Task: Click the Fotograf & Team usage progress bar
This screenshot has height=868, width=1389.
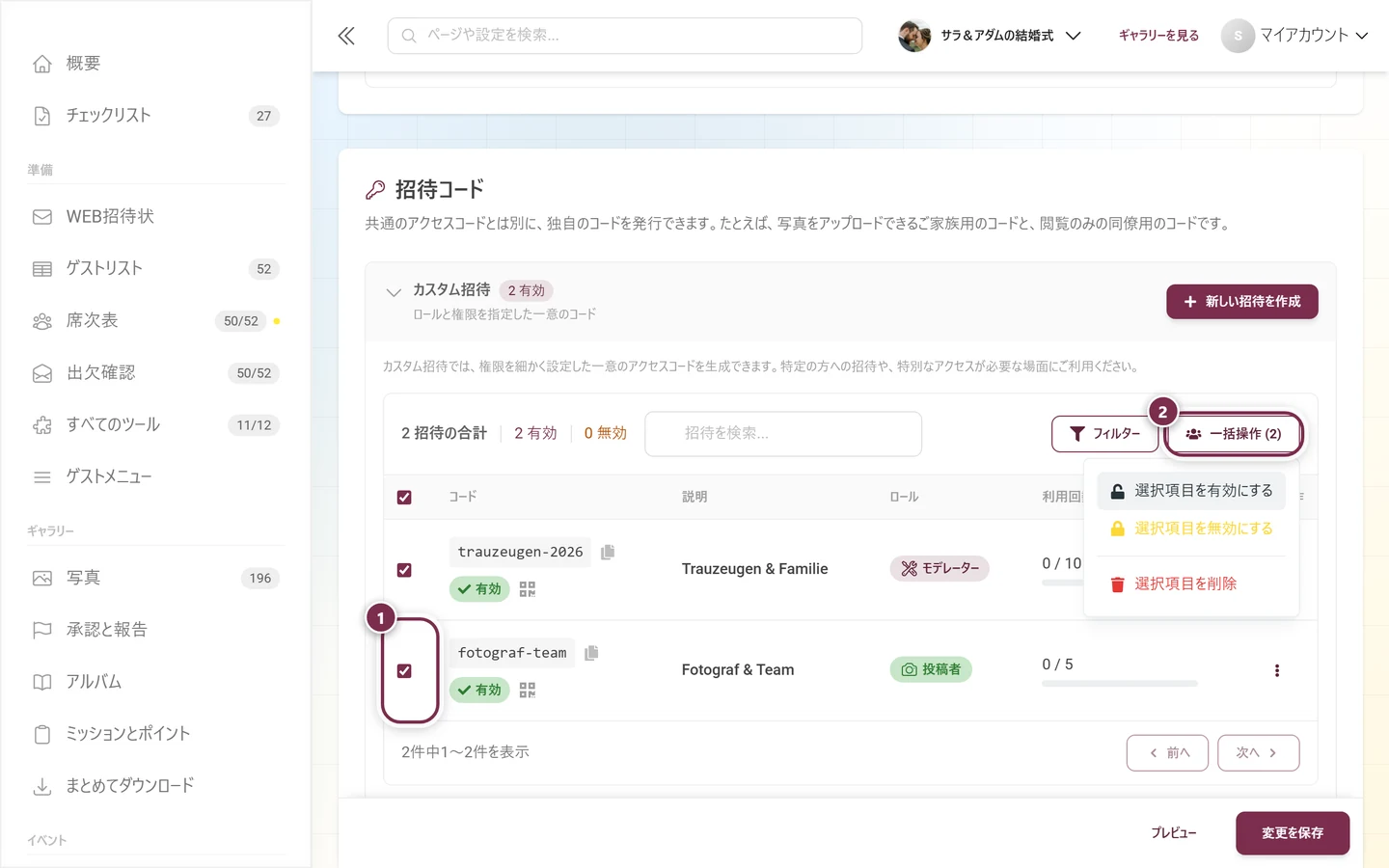Action: [x=1120, y=684]
